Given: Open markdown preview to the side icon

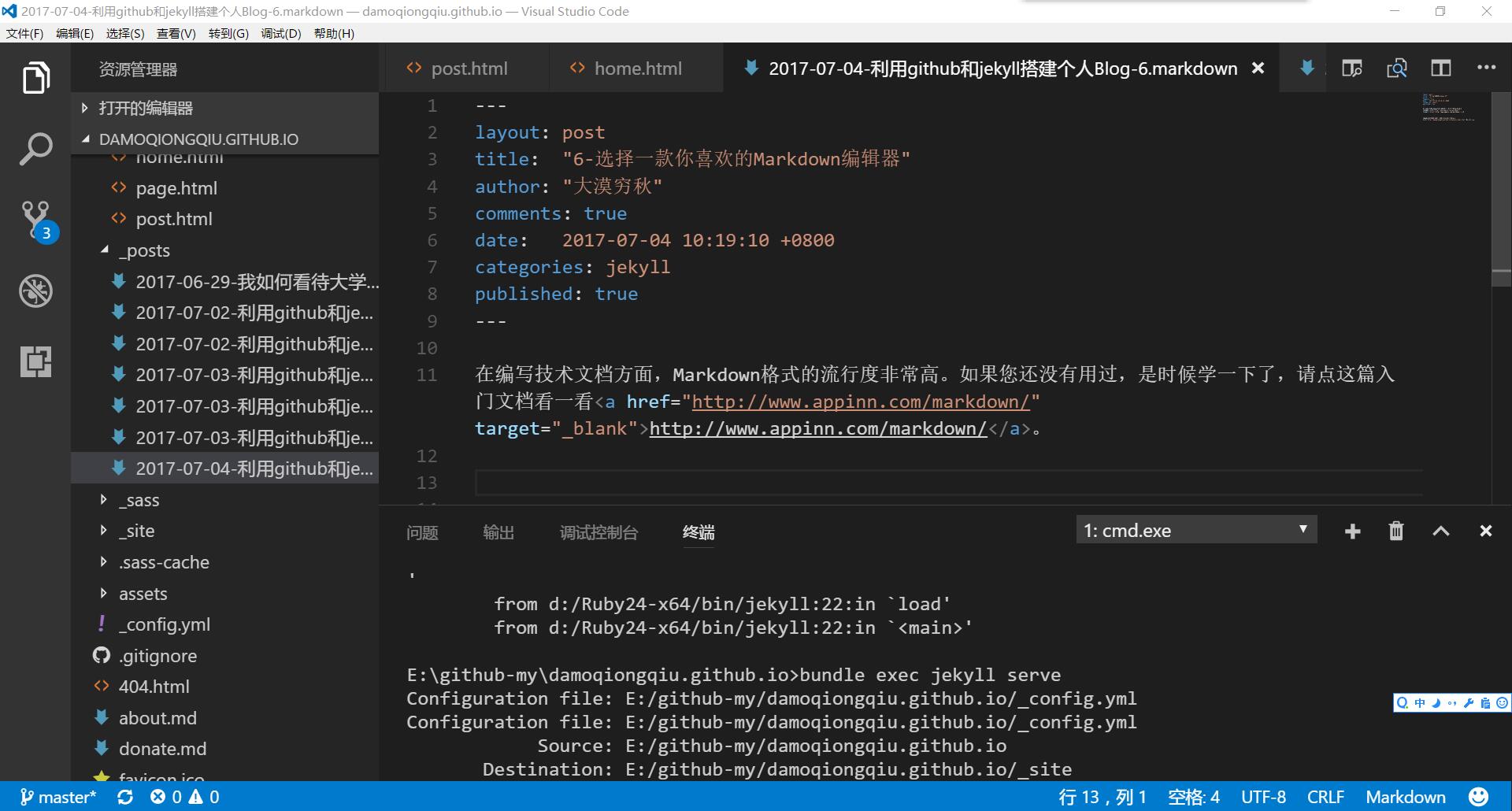Looking at the screenshot, I should pyautogui.click(x=1352, y=69).
